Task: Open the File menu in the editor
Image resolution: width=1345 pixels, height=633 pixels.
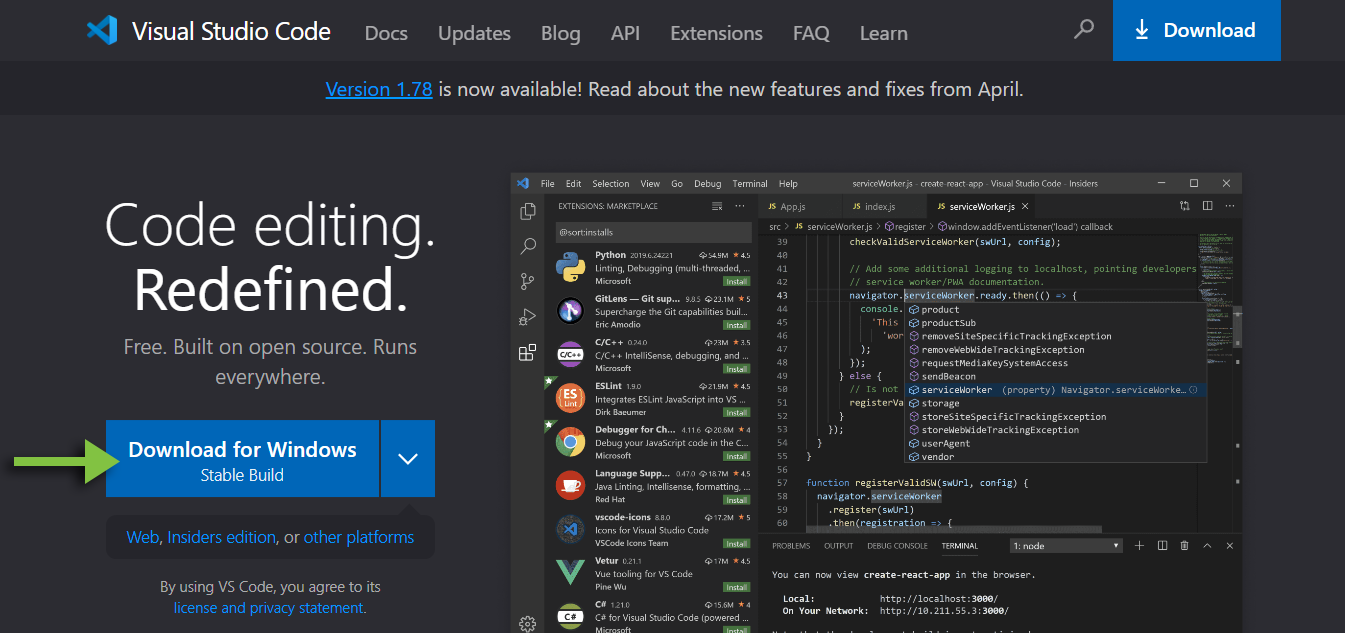Action: [x=548, y=184]
